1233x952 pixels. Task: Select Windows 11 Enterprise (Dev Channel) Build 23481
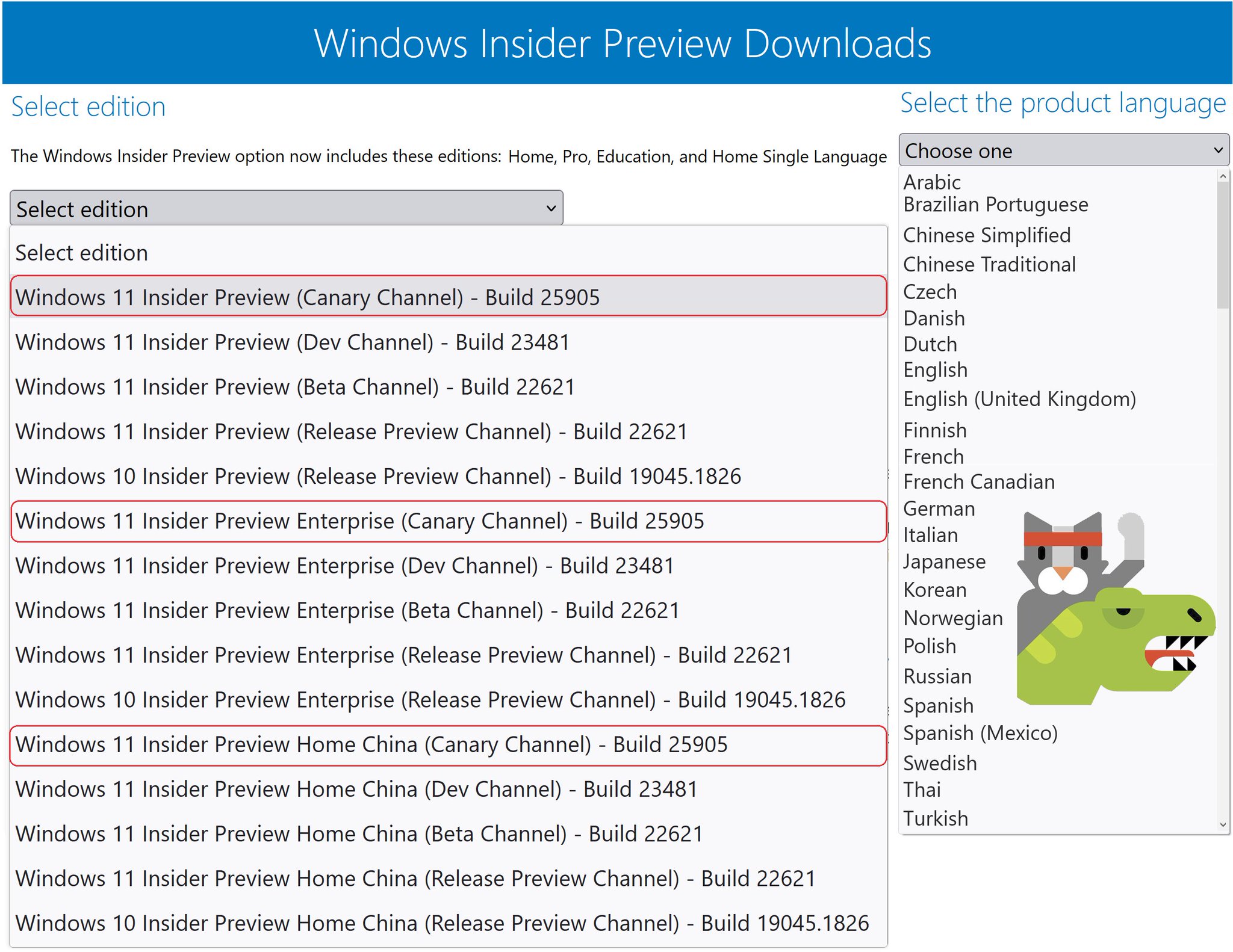click(x=449, y=566)
